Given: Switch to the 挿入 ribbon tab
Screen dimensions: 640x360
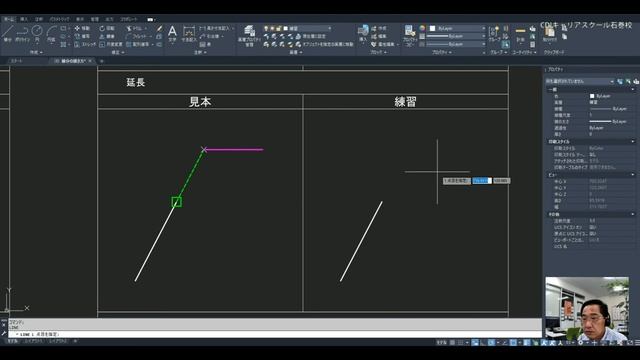Looking at the screenshot, I should click(24, 19).
